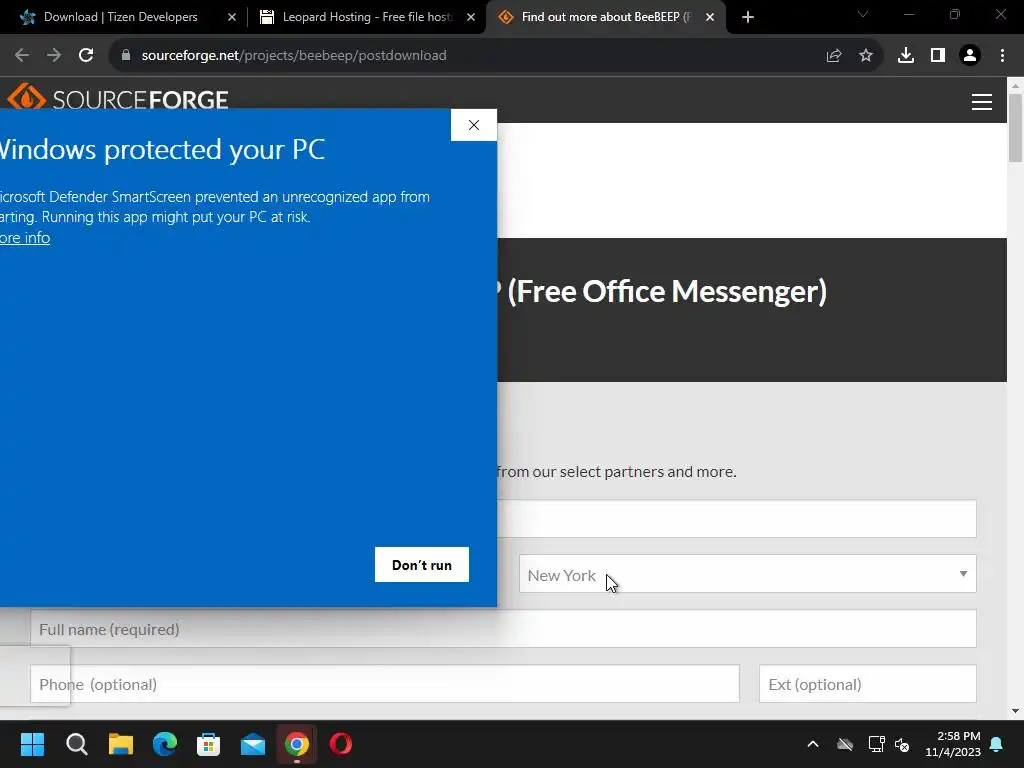The width and height of the screenshot is (1024, 768).
Task: Click the OneDrive cloud tray icon
Action: (x=845, y=744)
